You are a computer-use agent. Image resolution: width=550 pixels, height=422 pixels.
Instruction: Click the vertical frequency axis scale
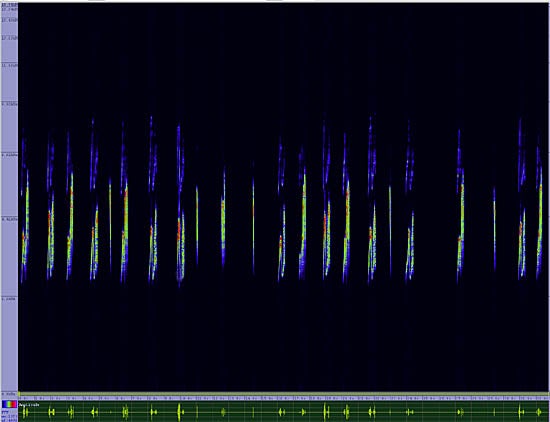[x=9, y=200]
